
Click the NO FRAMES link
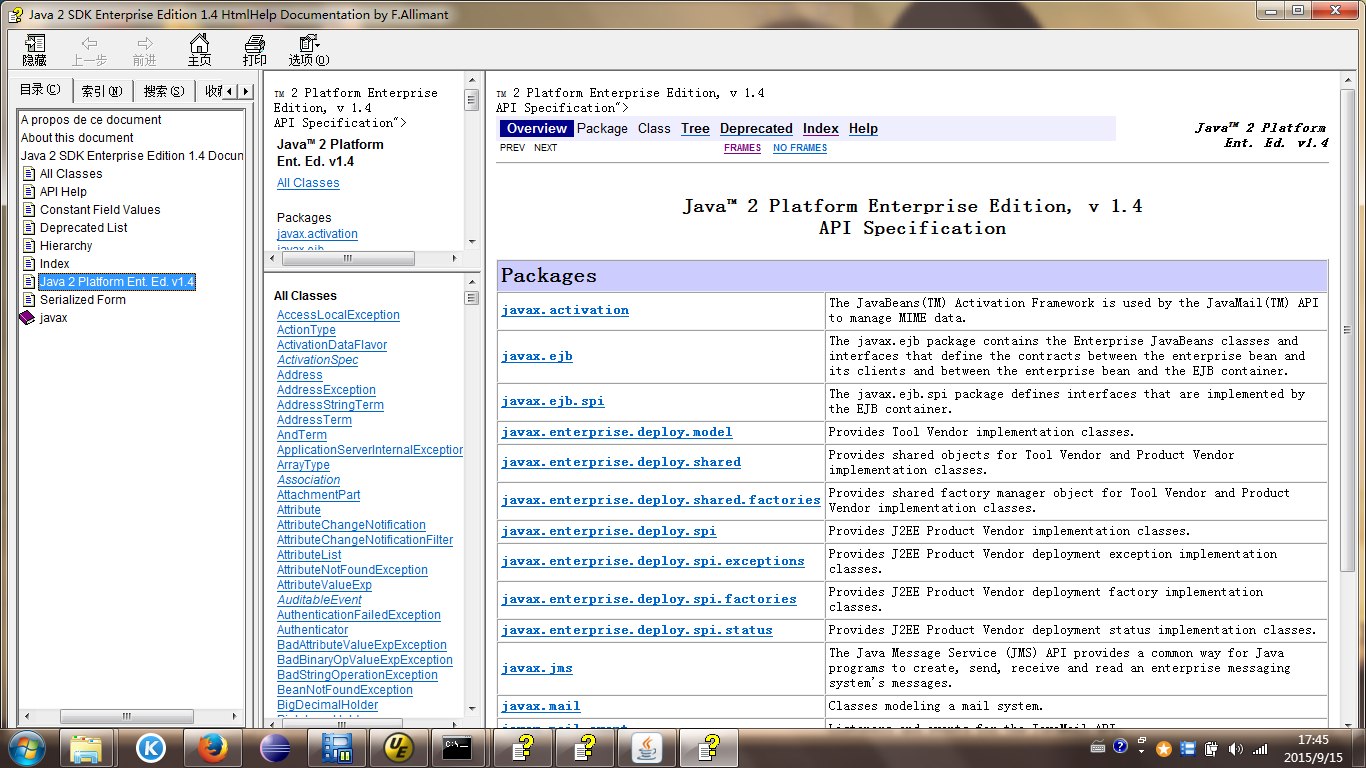[x=800, y=148]
